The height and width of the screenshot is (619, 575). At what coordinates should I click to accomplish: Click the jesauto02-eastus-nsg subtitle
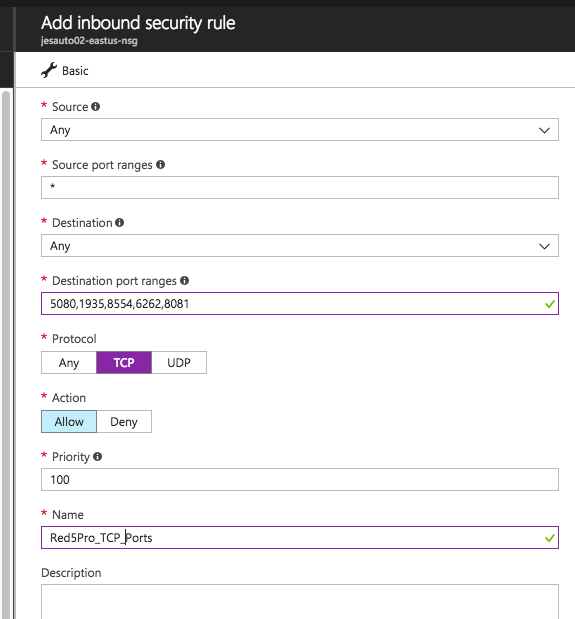(x=89, y=41)
